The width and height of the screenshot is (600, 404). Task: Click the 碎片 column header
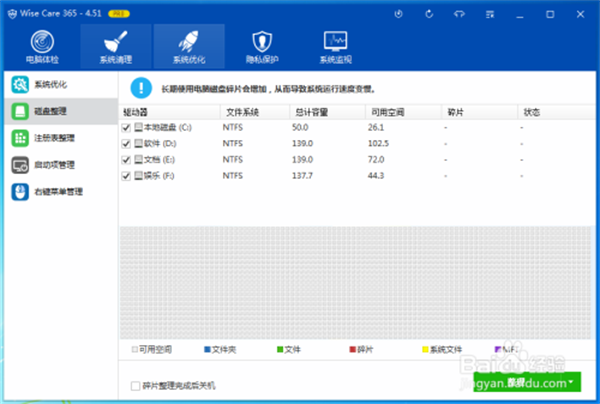pos(480,112)
